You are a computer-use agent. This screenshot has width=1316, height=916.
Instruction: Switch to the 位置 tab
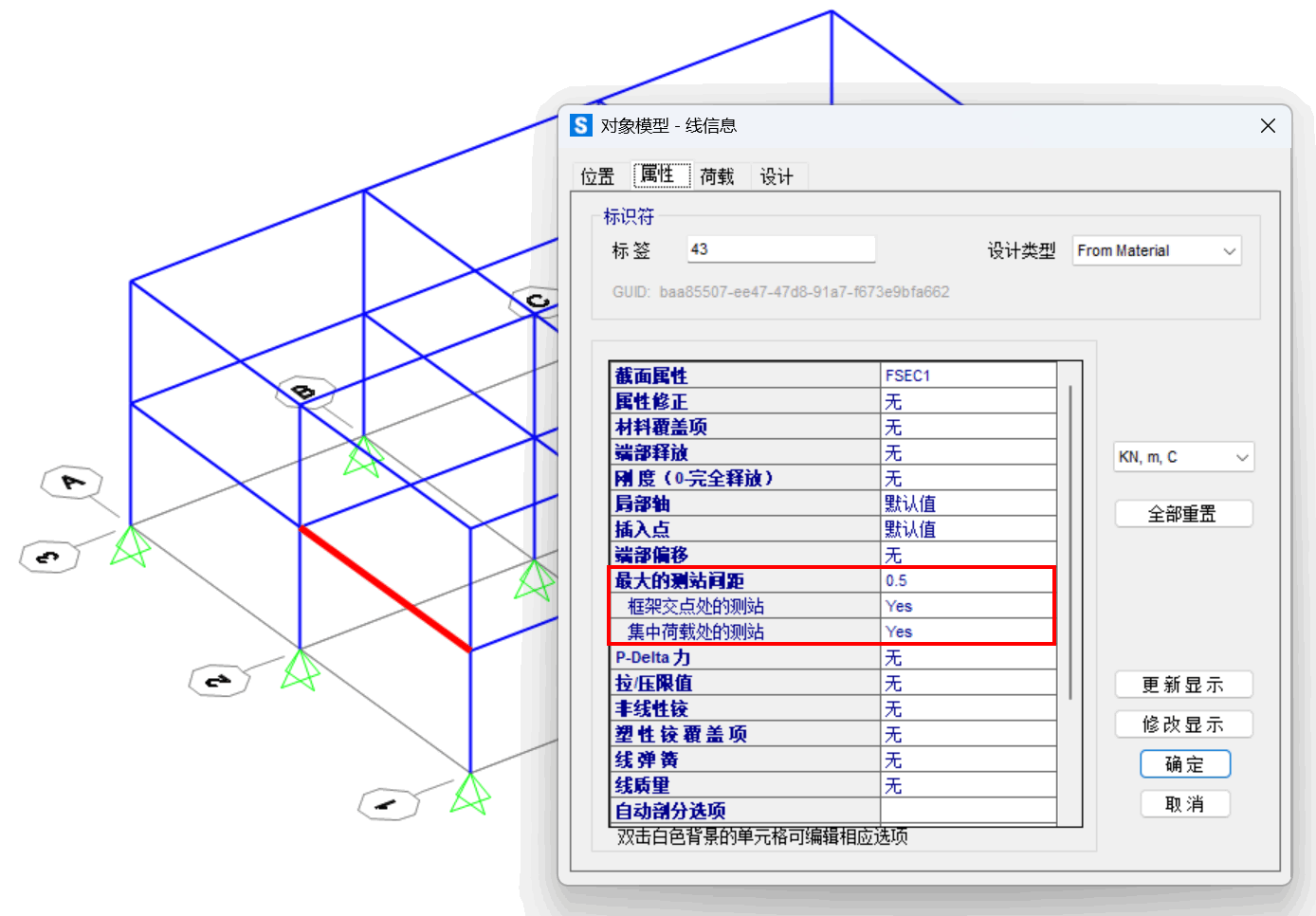tap(597, 176)
